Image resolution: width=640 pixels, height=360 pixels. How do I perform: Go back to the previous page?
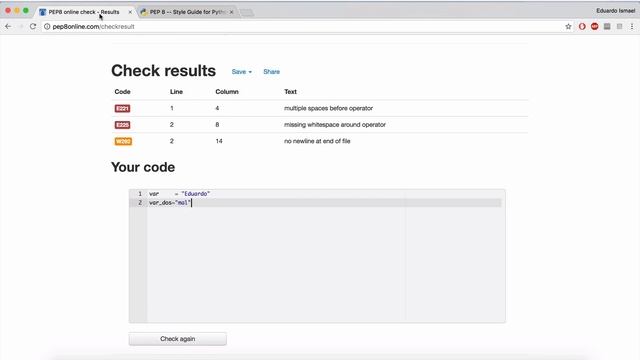click(8, 27)
